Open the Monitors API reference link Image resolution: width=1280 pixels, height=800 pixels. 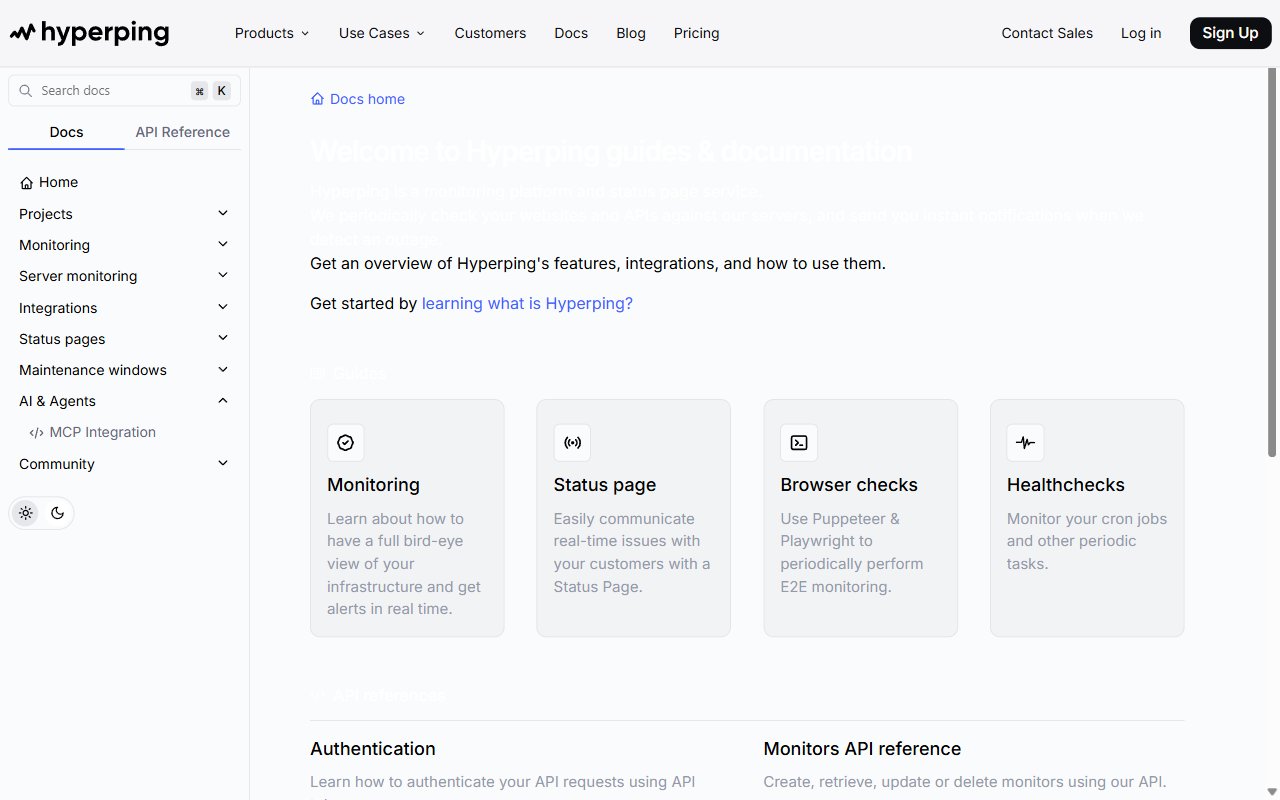[862, 749]
